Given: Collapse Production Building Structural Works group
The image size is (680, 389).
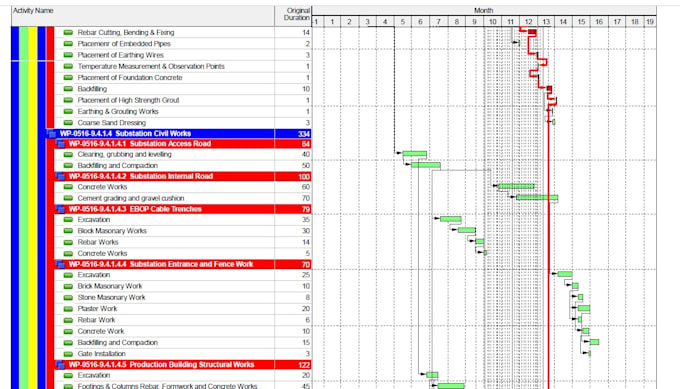Looking at the screenshot, I should point(61,365).
